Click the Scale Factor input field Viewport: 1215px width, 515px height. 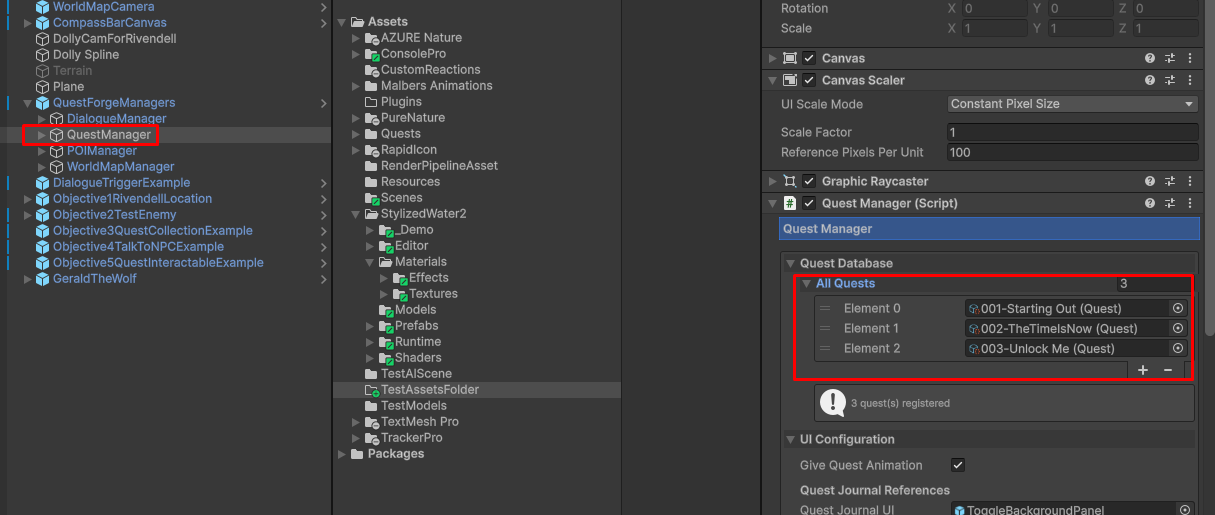point(1072,132)
